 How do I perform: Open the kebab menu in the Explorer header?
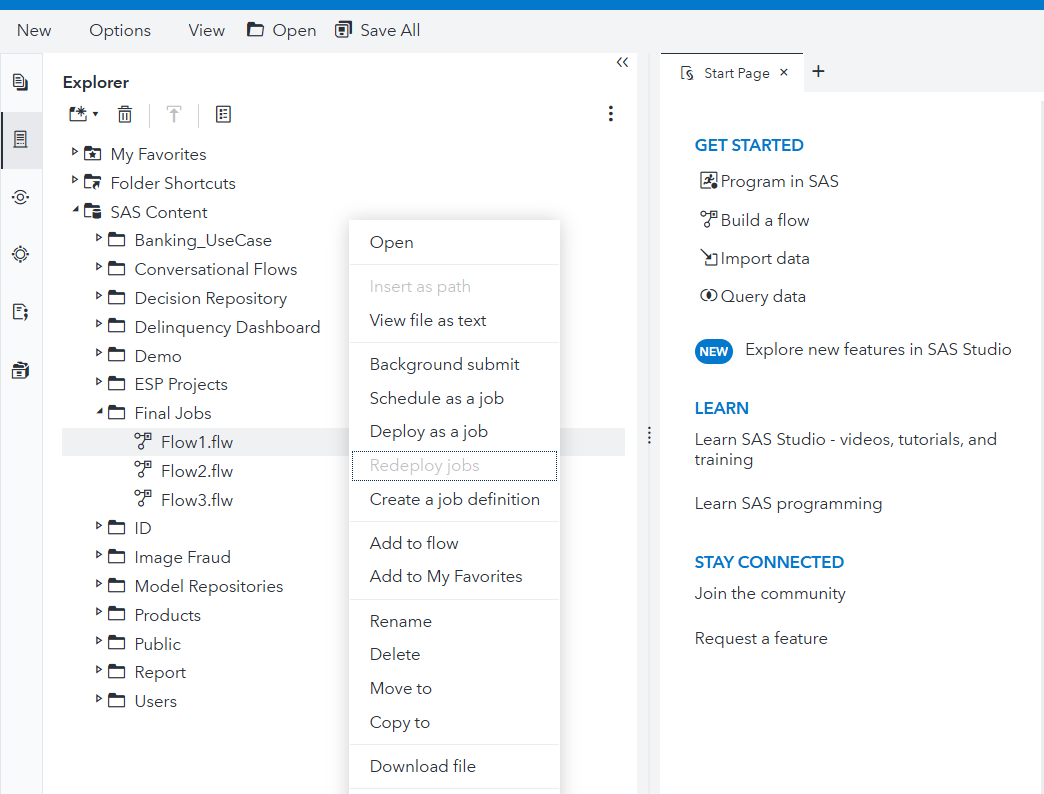[610, 114]
